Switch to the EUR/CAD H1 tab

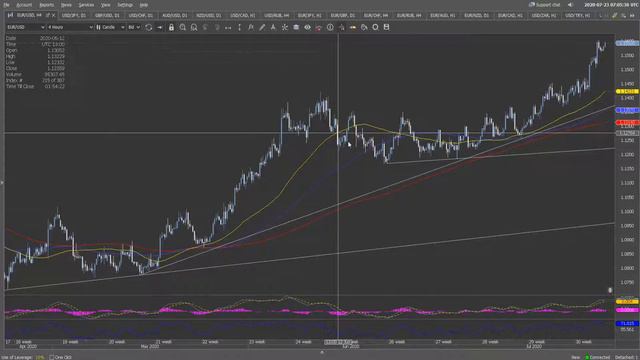coord(510,15)
